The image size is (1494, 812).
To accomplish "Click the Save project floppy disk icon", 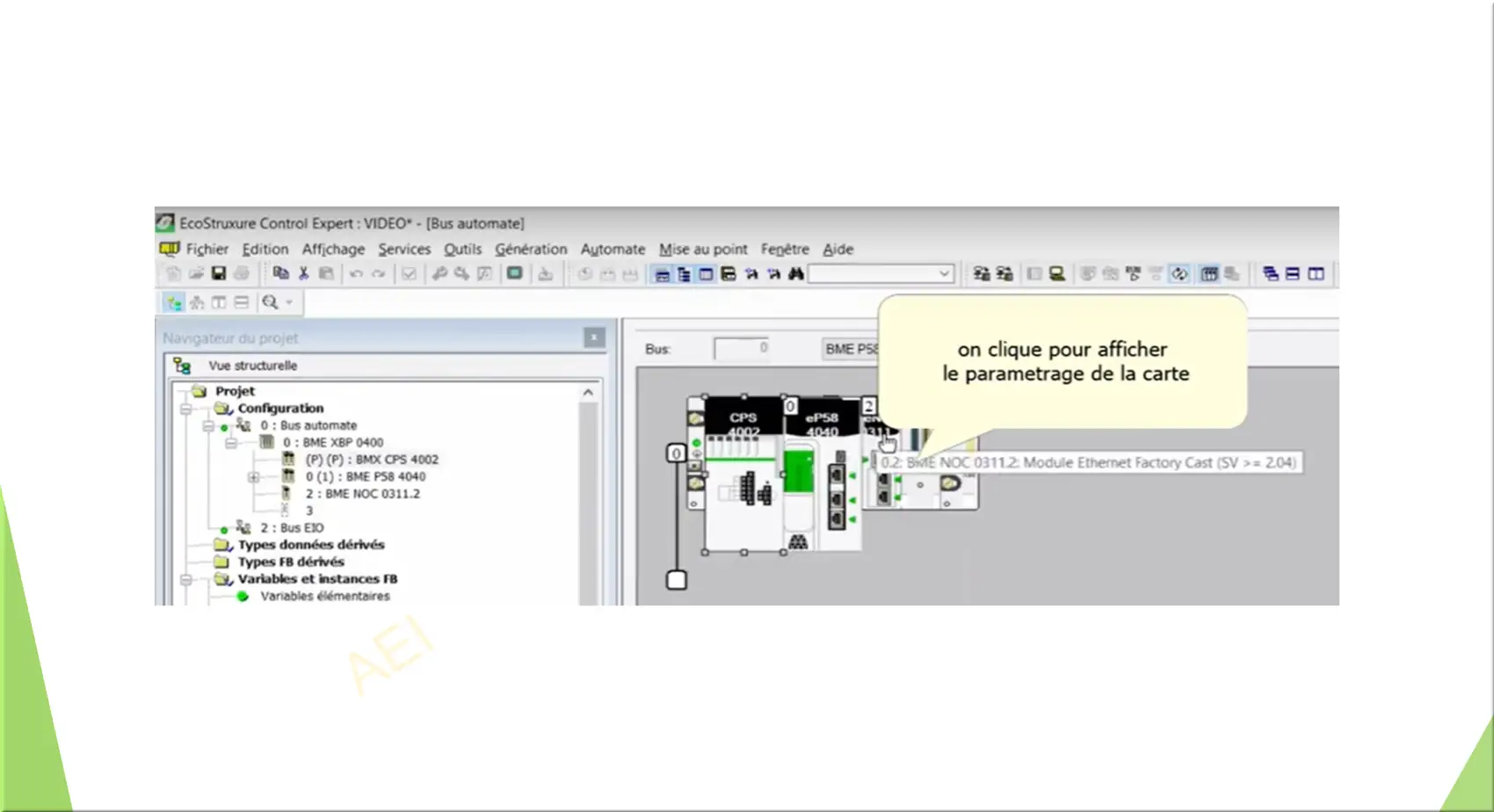I will 219,274.
